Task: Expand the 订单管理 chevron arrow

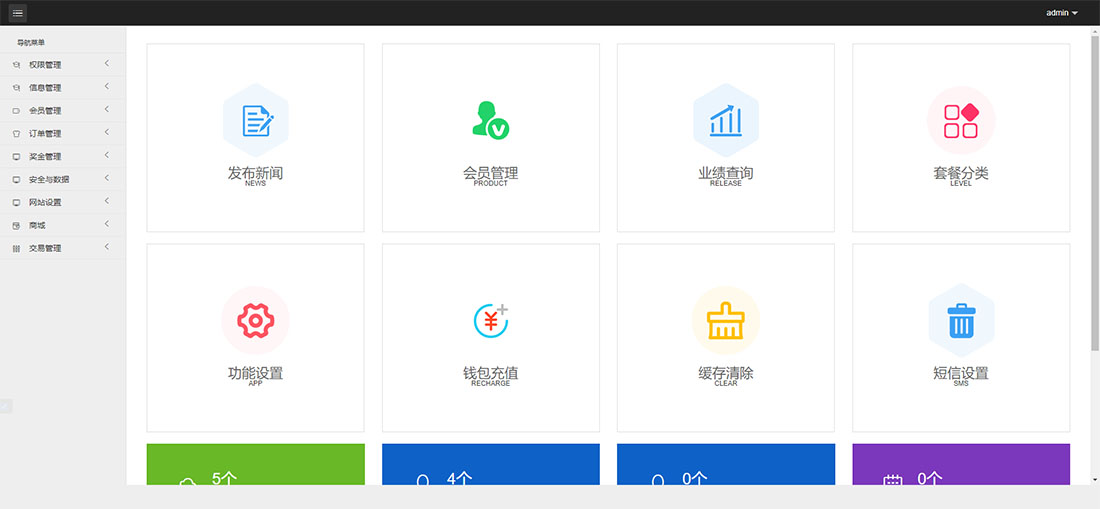Action: (x=107, y=133)
